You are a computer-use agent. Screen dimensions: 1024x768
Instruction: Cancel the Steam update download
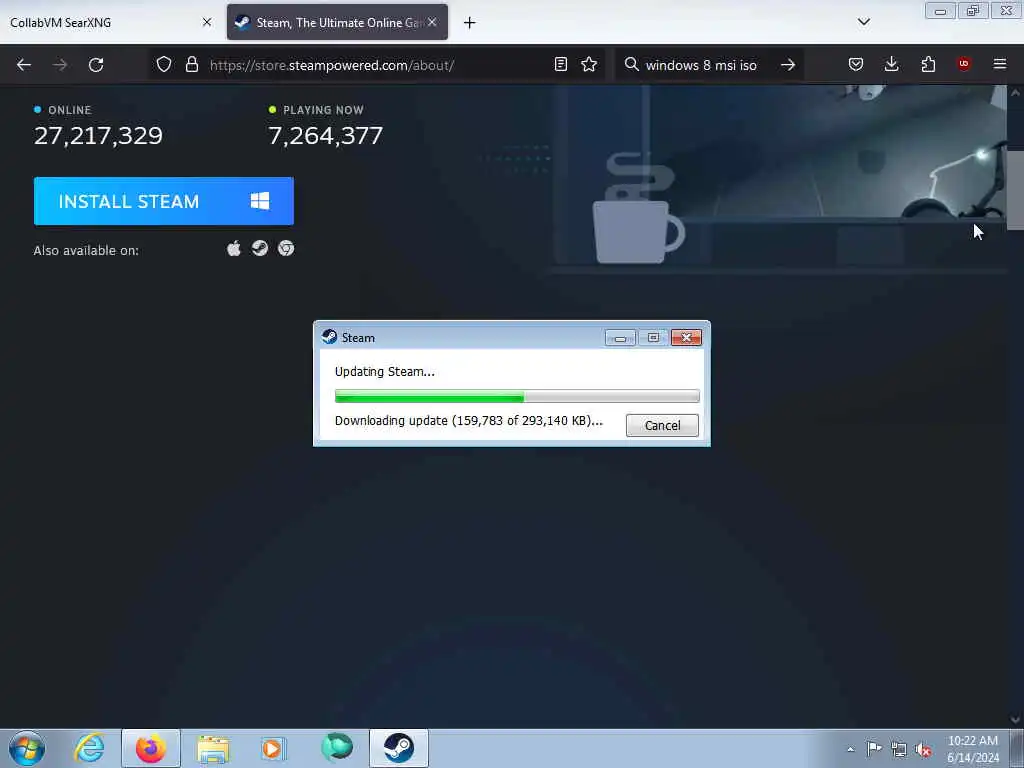662,425
